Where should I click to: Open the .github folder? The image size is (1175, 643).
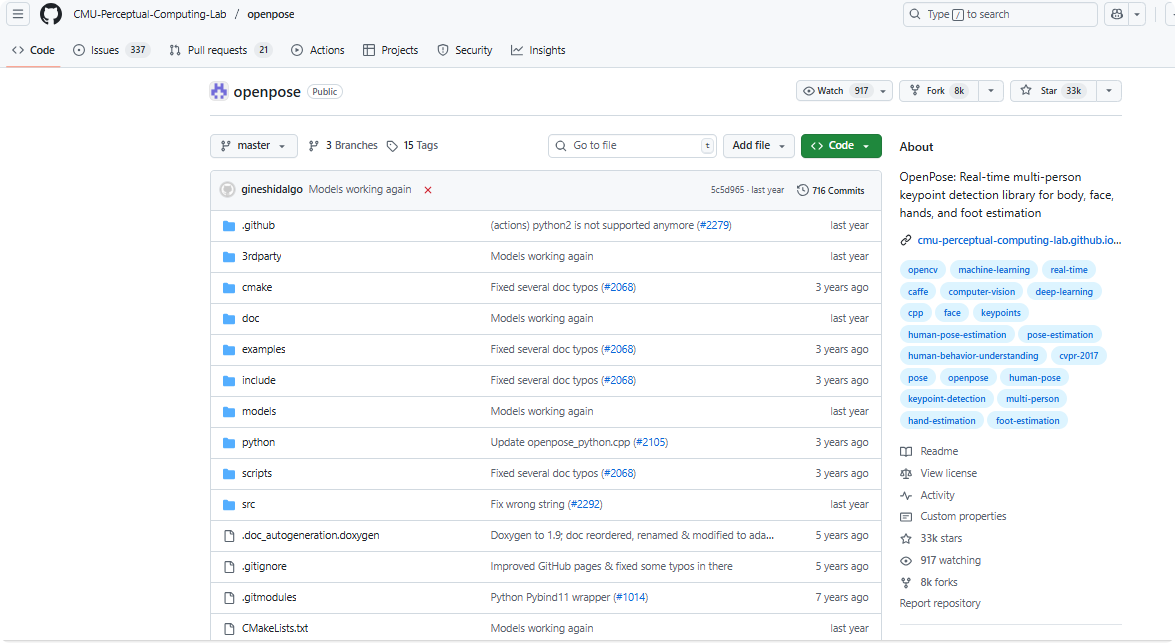(259, 226)
